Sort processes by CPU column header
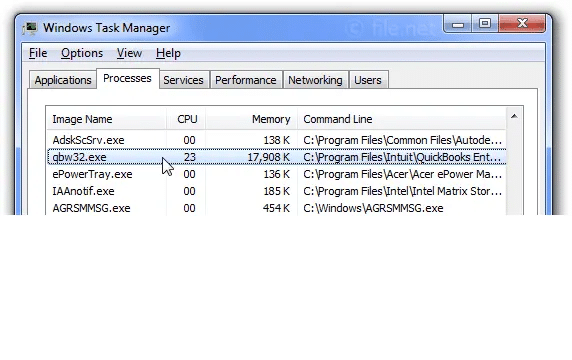The image size is (572, 360). pos(186,119)
